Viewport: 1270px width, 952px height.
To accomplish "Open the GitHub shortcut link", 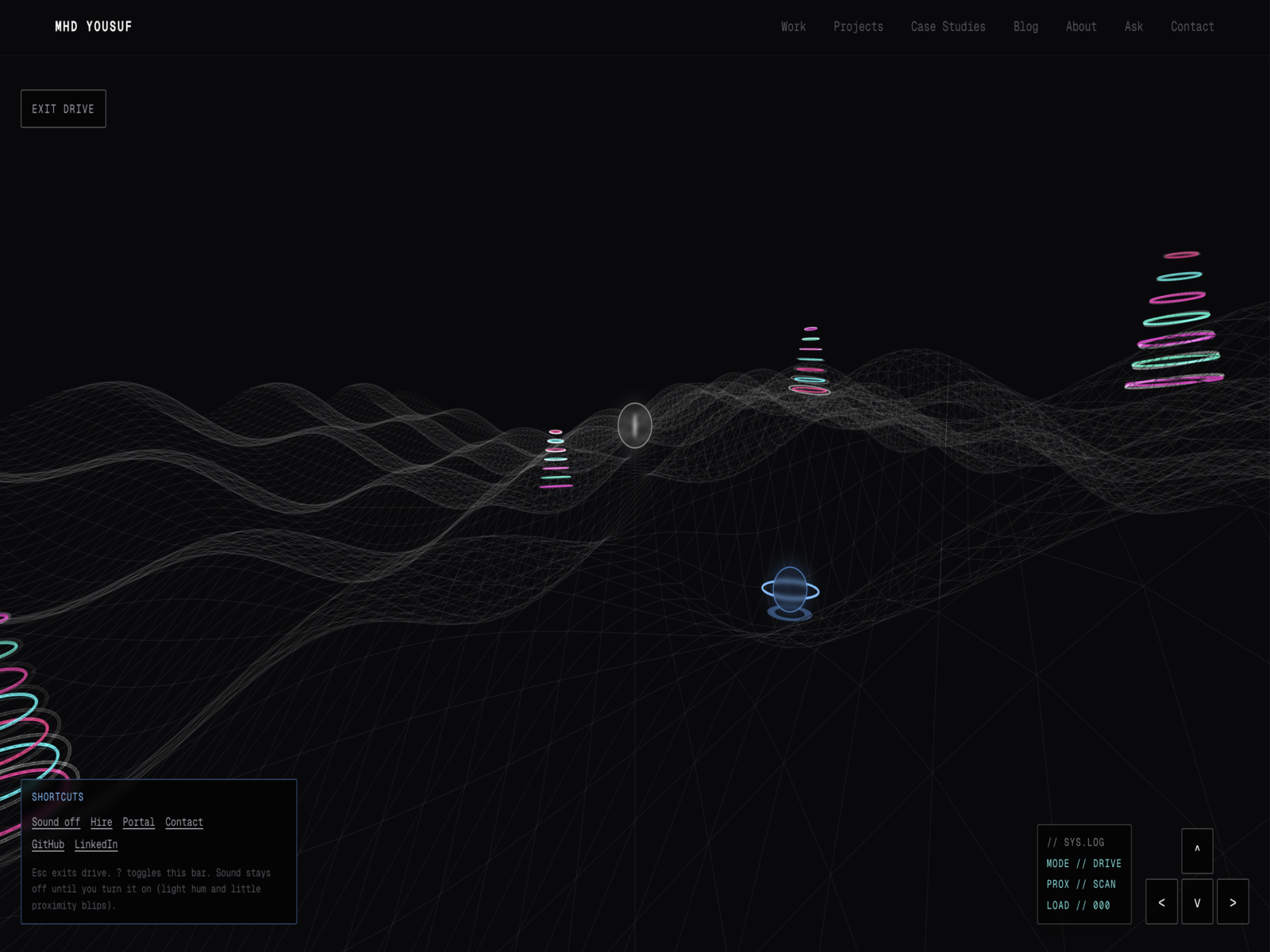I will 48,844.
